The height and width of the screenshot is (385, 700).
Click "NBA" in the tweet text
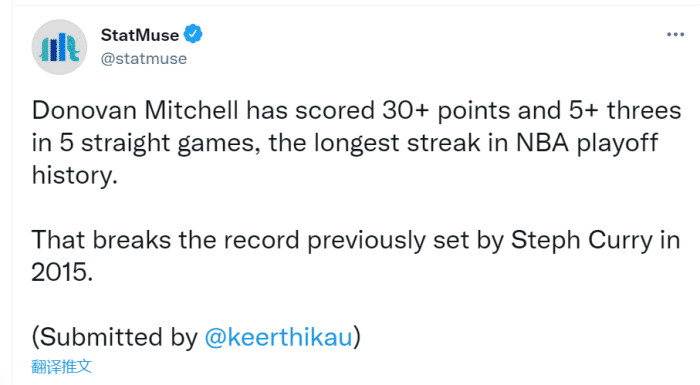(542, 143)
